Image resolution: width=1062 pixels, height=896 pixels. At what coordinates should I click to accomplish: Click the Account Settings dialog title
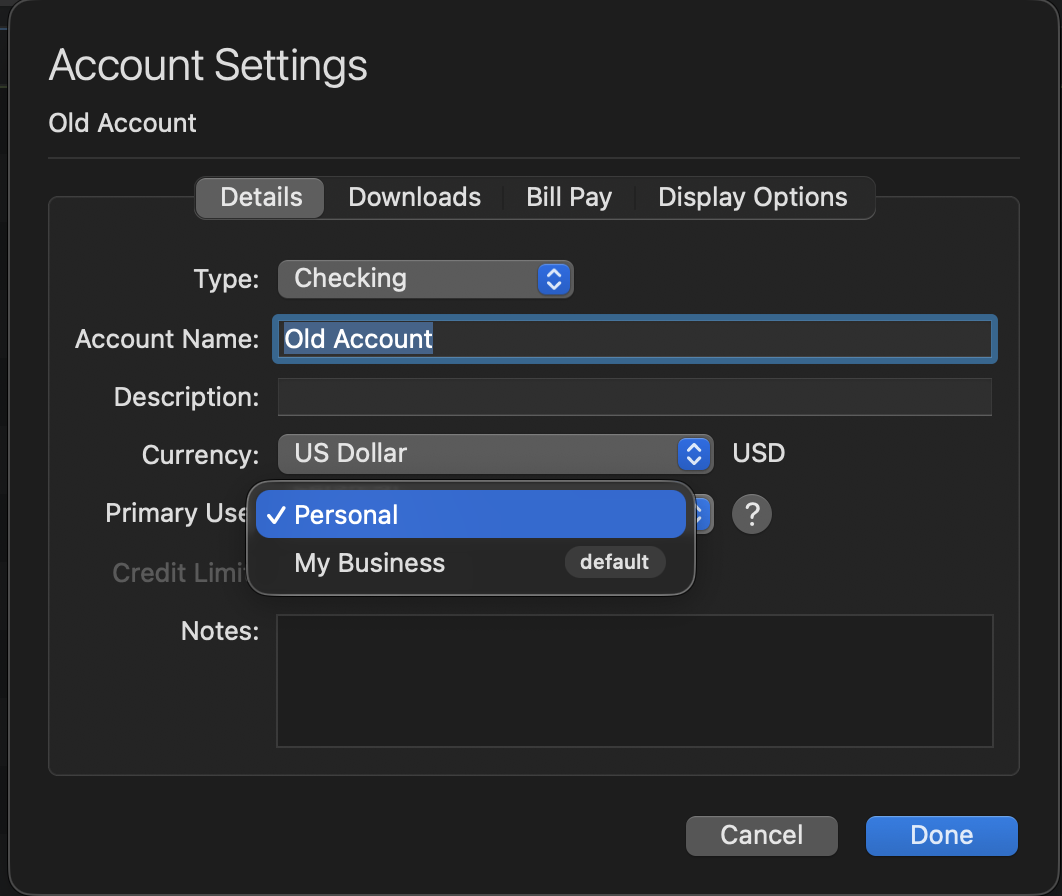208,66
